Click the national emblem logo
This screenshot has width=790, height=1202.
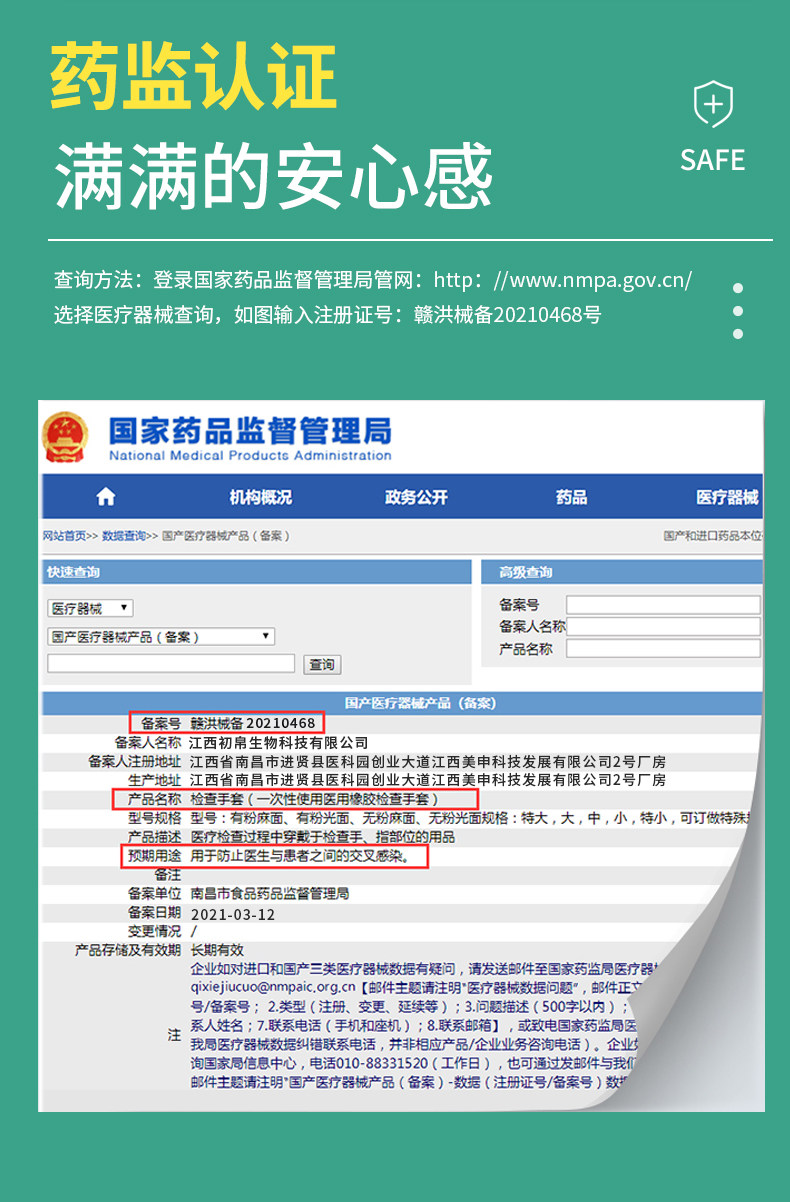(x=65, y=437)
